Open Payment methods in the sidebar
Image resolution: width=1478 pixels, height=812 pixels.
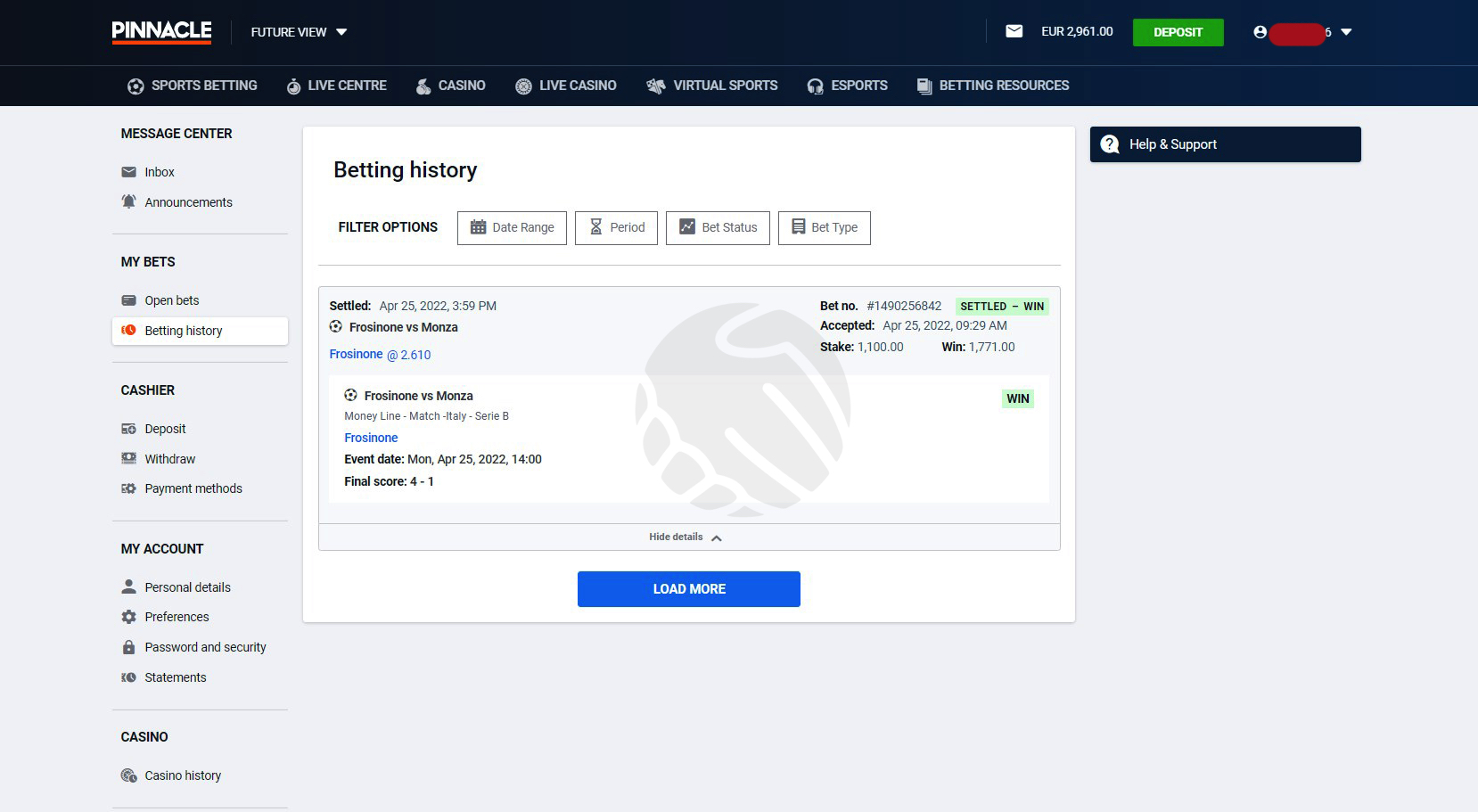193,488
